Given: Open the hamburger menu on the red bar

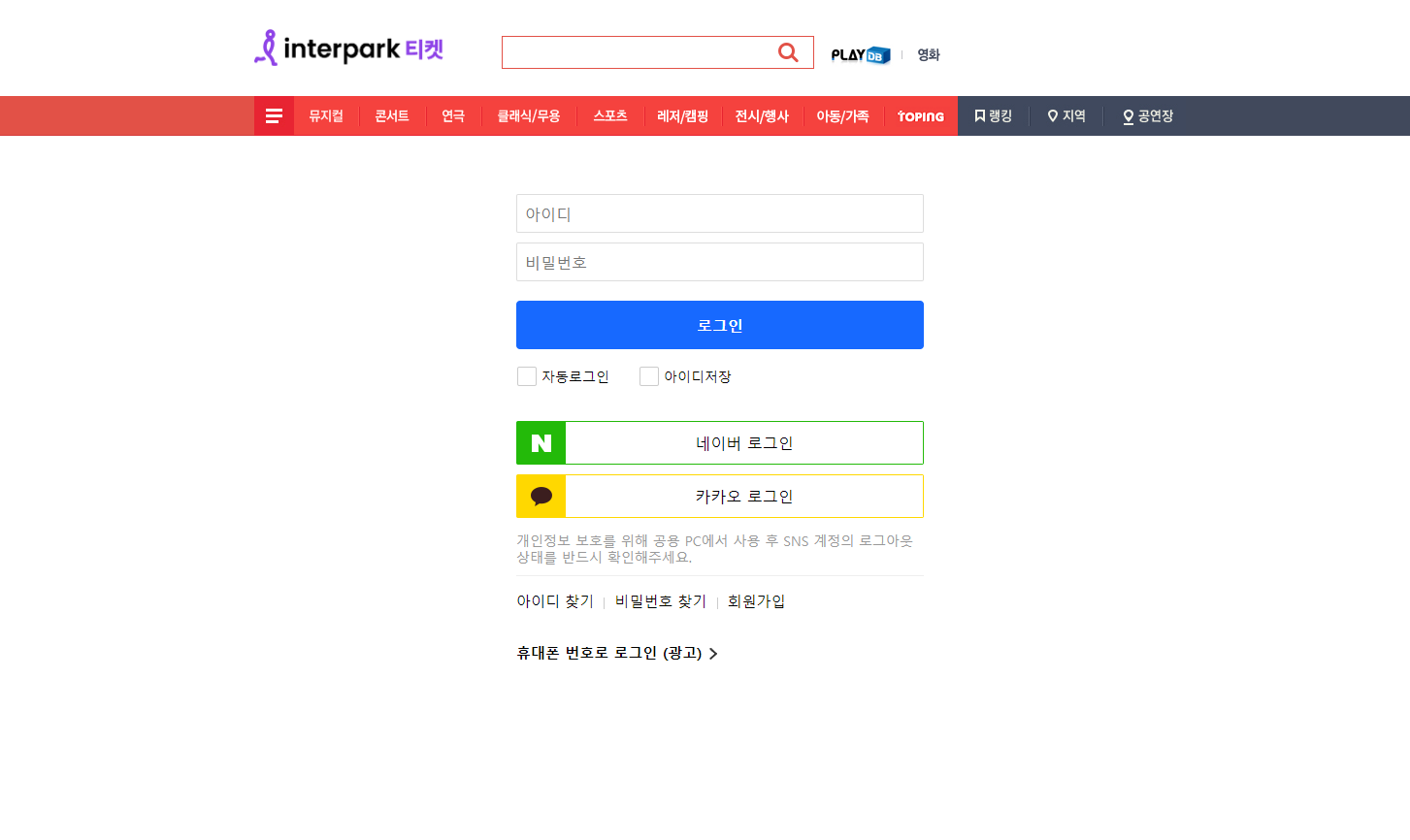Looking at the screenshot, I should pos(273,115).
